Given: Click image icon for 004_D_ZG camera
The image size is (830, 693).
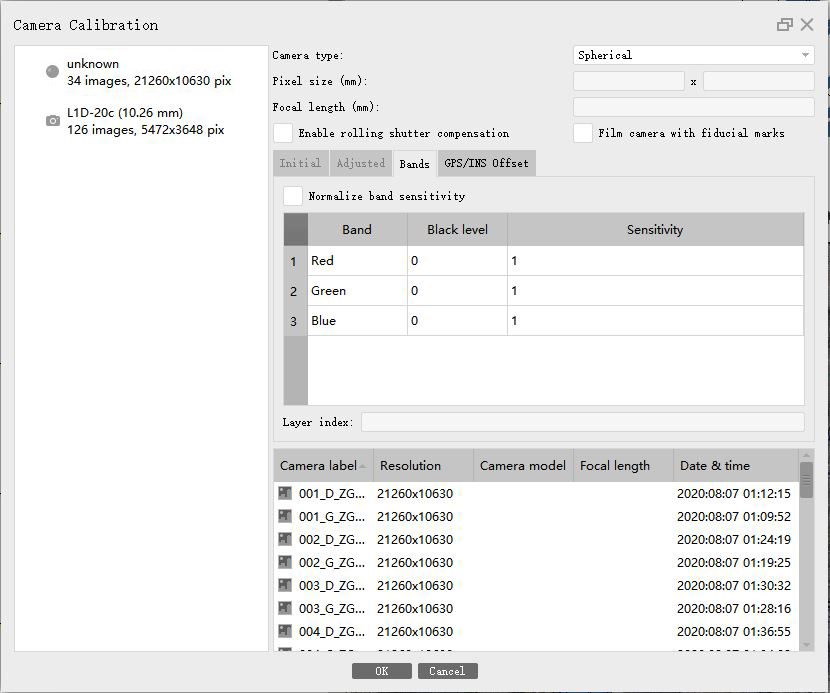Looking at the screenshot, I should pos(285,631).
